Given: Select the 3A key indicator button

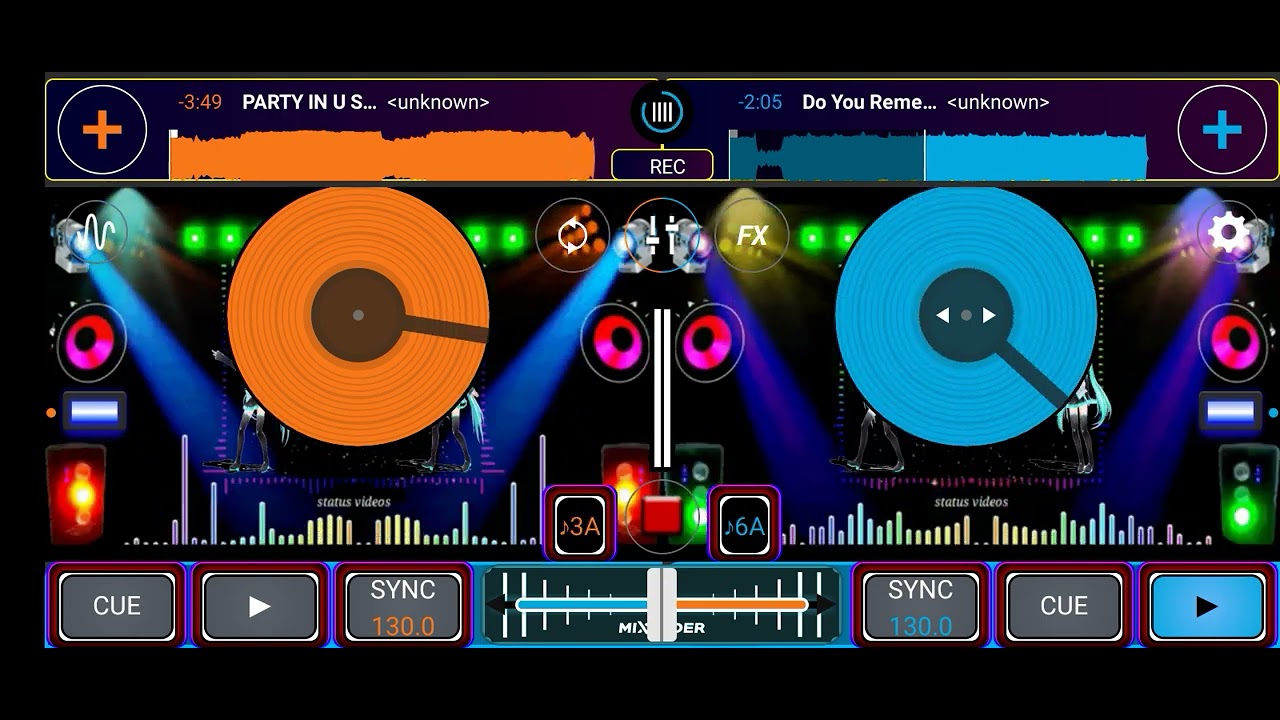Looking at the screenshot, I should (x=579, y=525).
